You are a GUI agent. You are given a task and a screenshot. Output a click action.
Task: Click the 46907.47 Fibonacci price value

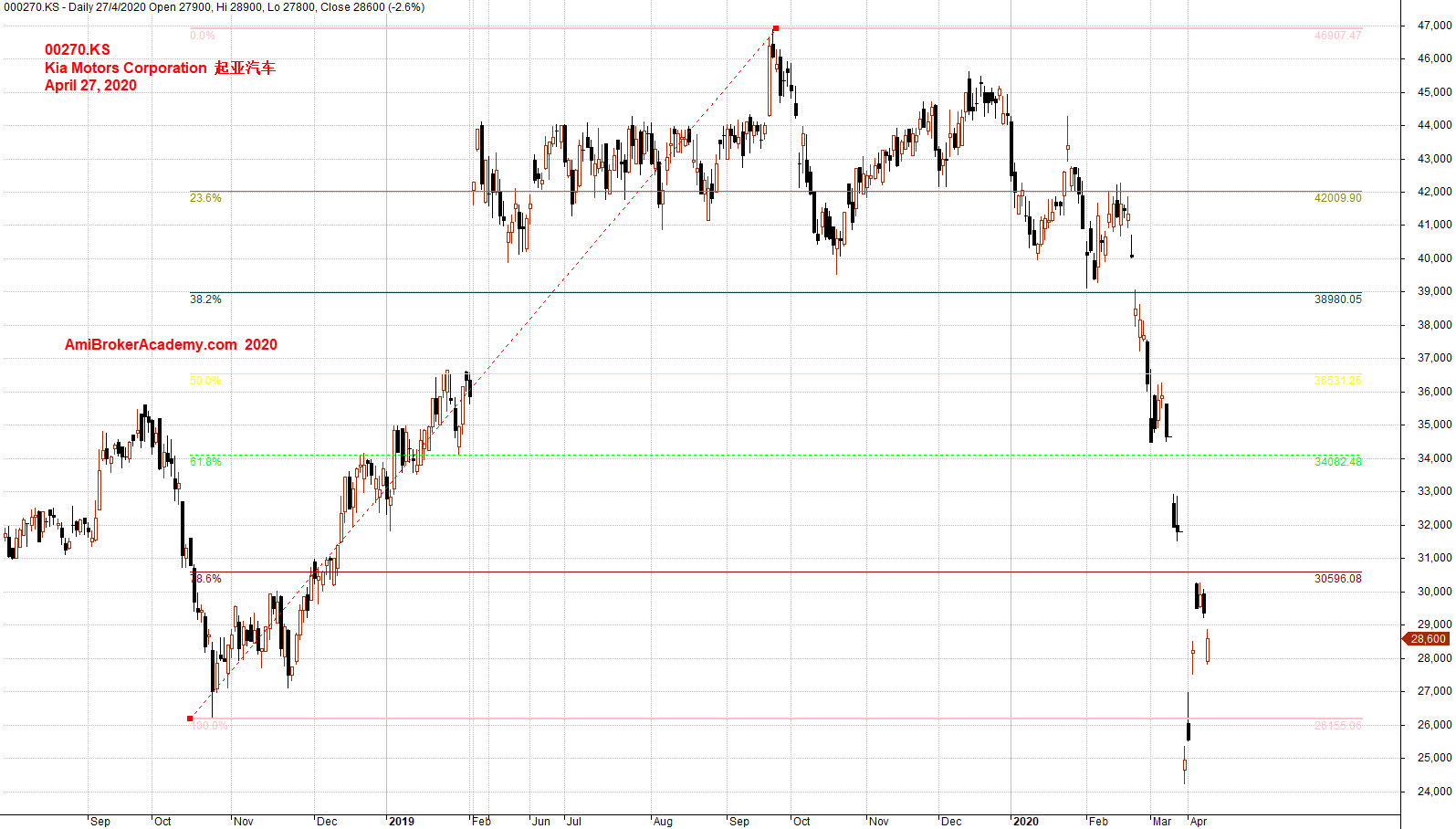pos(1337,36)
